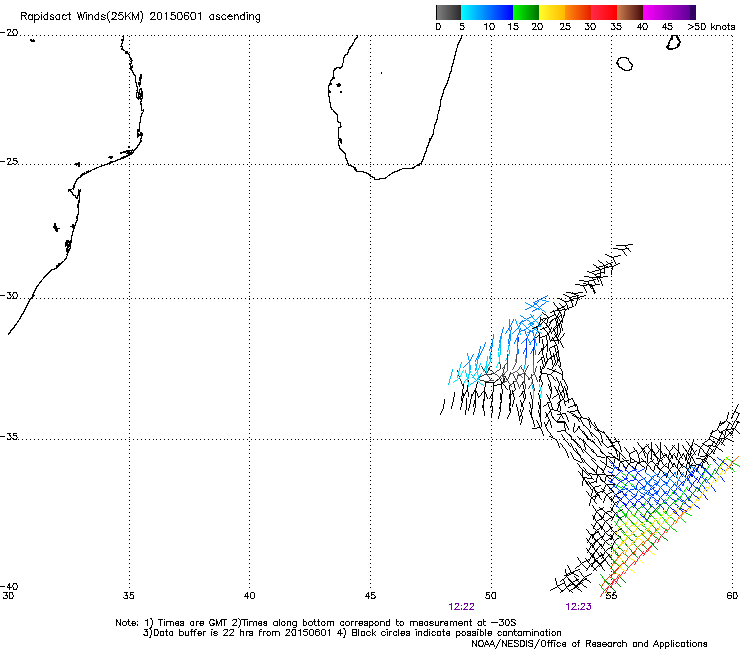Click the cyan-blue 5-15 knots color band
The height and width of the screenshot is (650, 740).
pyautogui.click(x=487, y=12)
